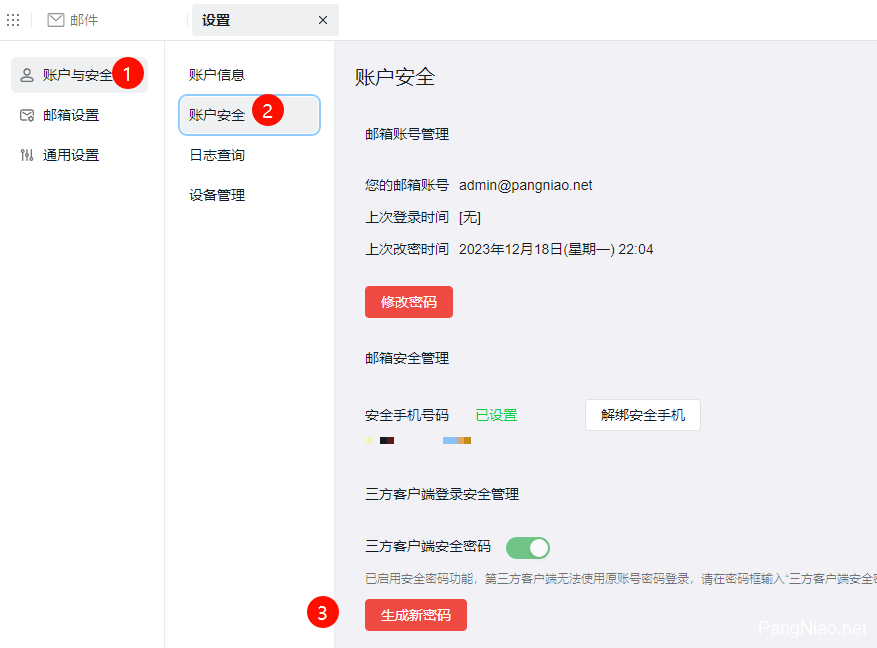Open the 邮件 tab
877x648 pixels.
[x=73, y=20]
